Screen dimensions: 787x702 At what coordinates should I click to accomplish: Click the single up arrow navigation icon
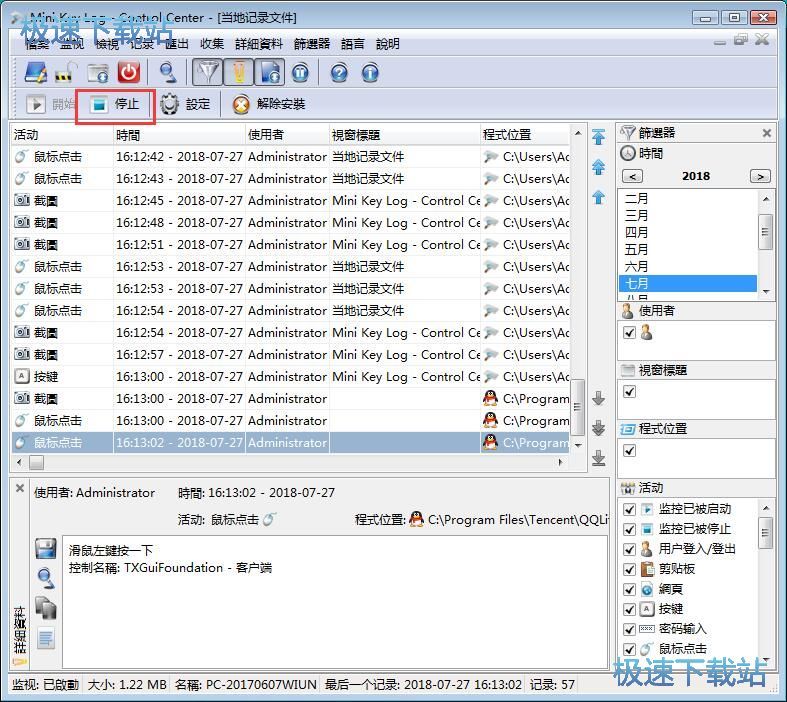click(x=598, y=197)
